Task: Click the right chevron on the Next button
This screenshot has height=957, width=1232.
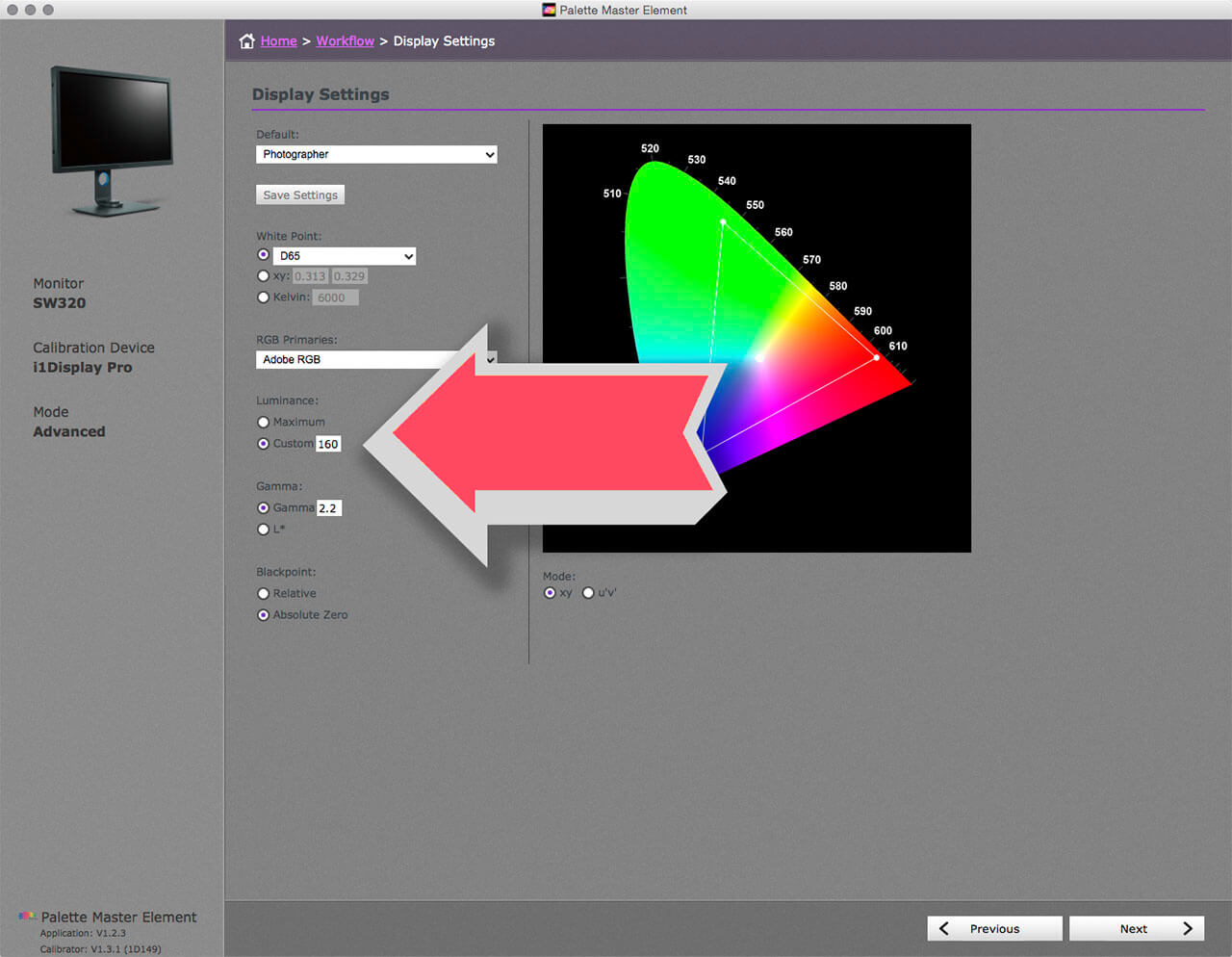Action: pos(1189,928)
